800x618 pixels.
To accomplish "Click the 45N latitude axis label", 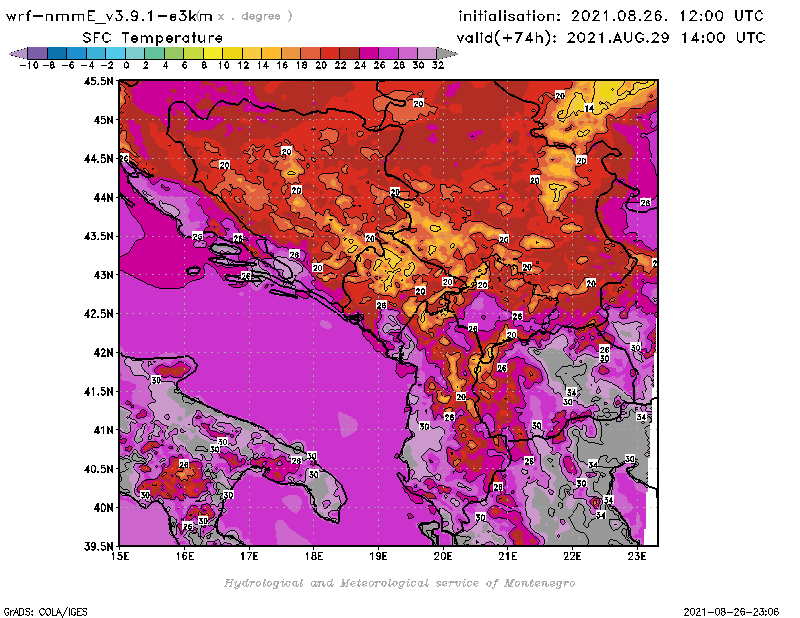I will click(x=103, y=120).
